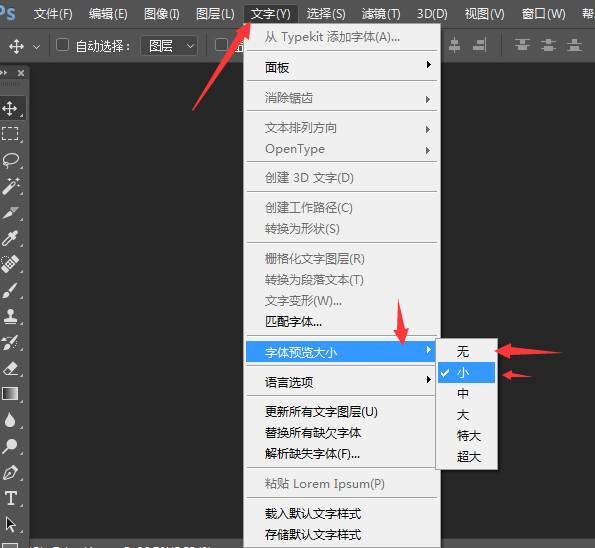
Task: Select the Gradient tool swatch
Action: (10, 394)
